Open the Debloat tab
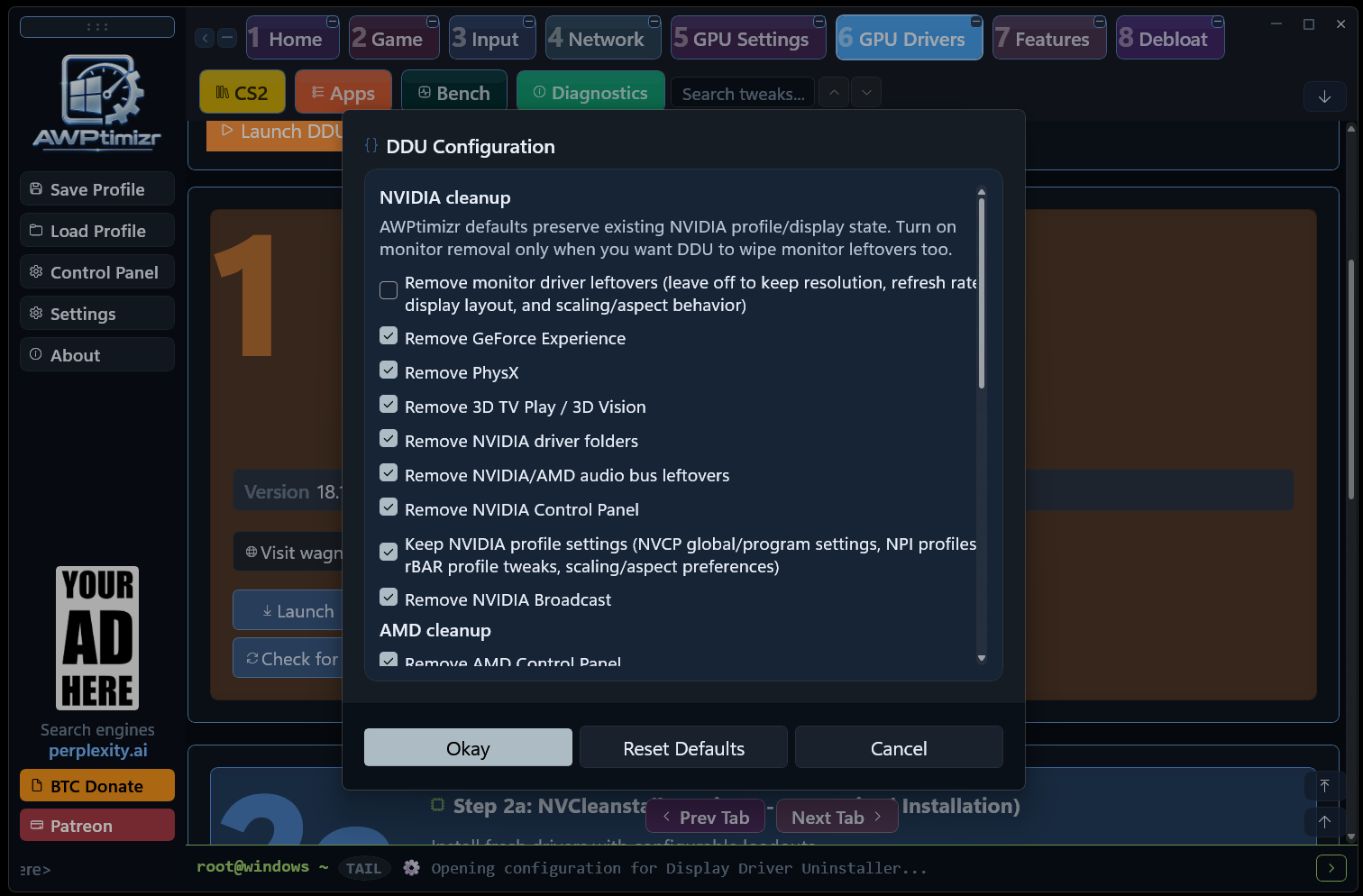 [x=1170, y=39]
